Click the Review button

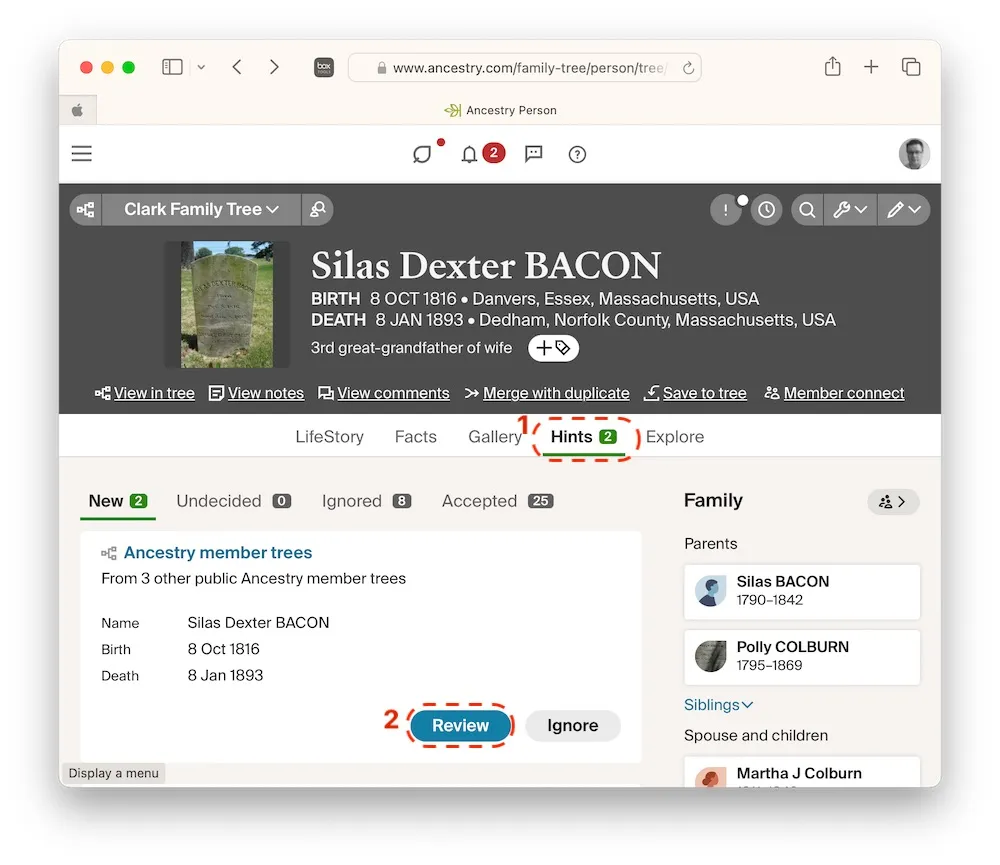coord(460,726)
